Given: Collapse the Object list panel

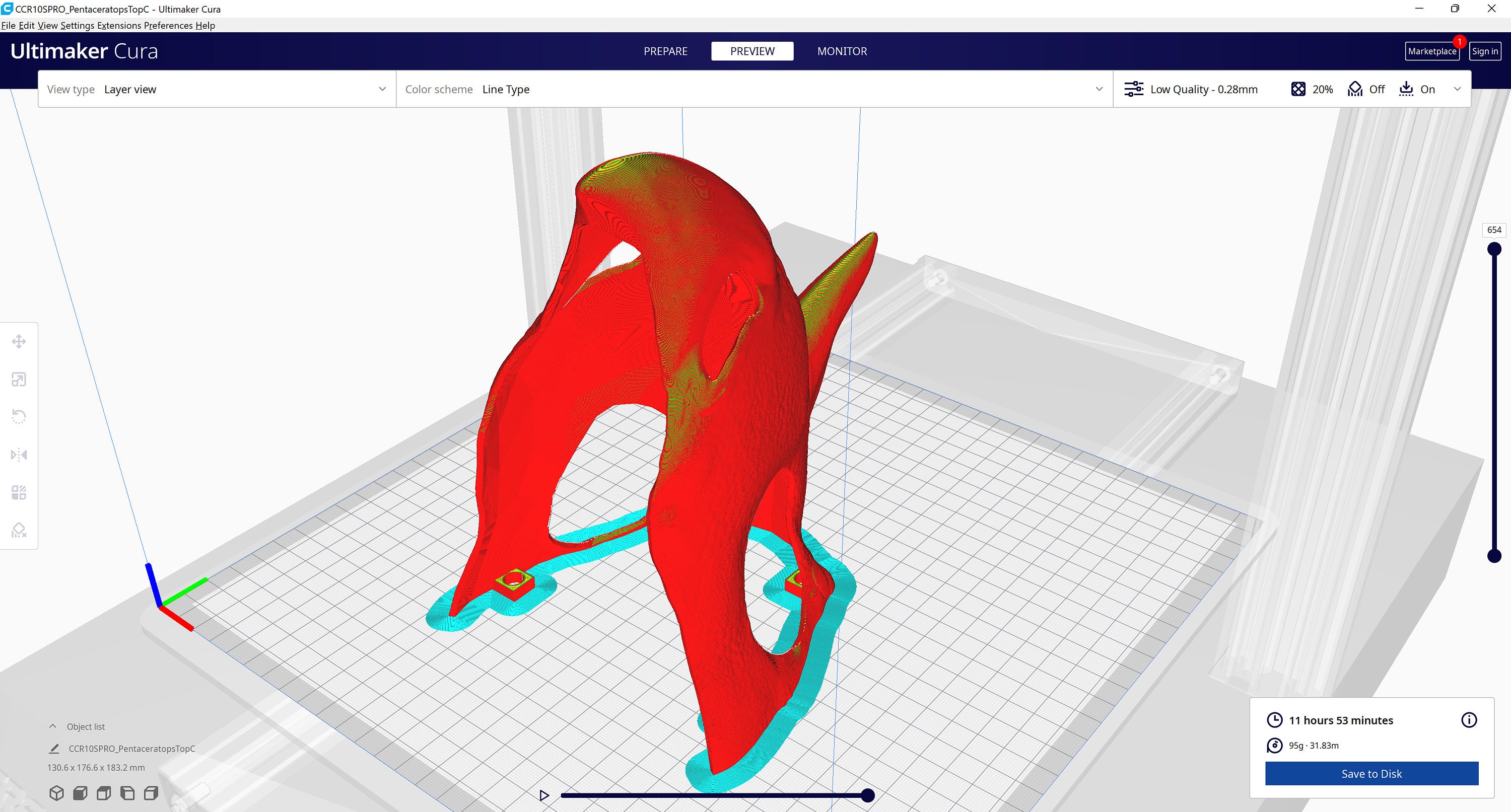Looking at the screenshot, I should click(x=52, y=726).
